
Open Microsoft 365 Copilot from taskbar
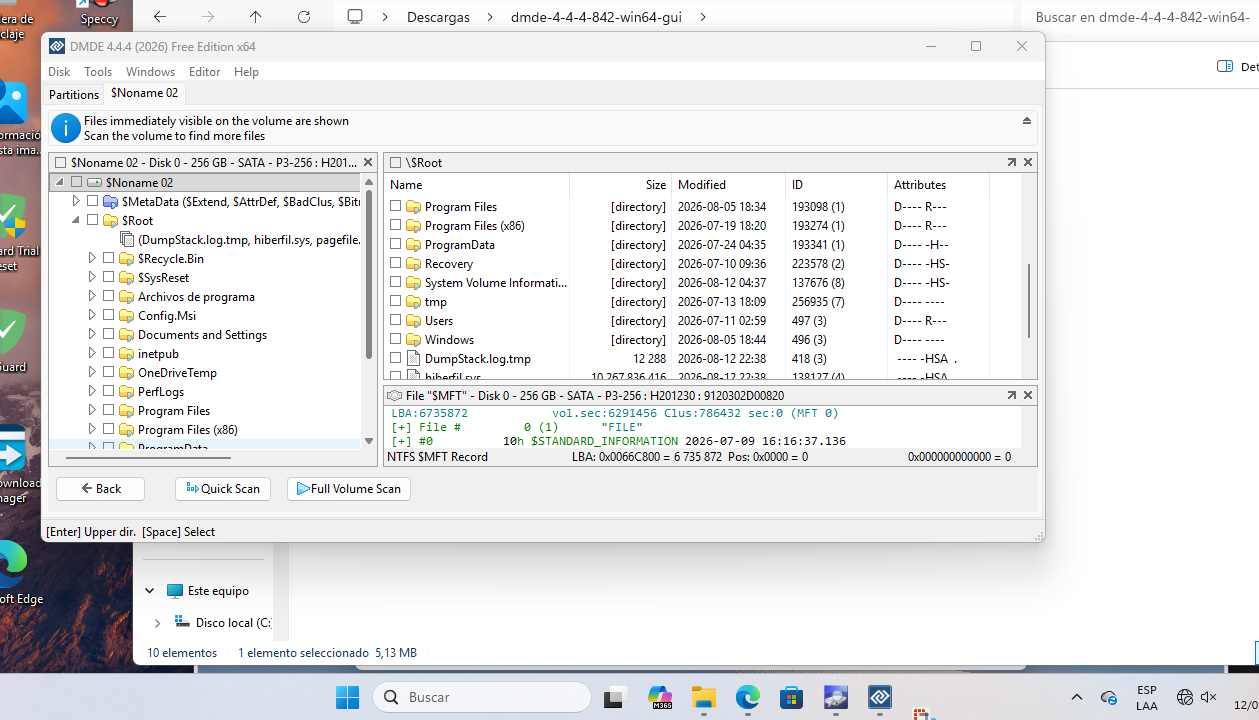[660, 697]
